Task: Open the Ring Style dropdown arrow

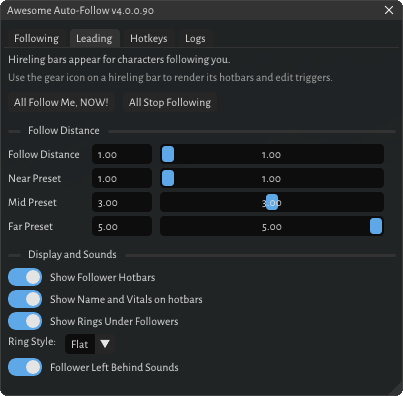Action: [105, 344]
